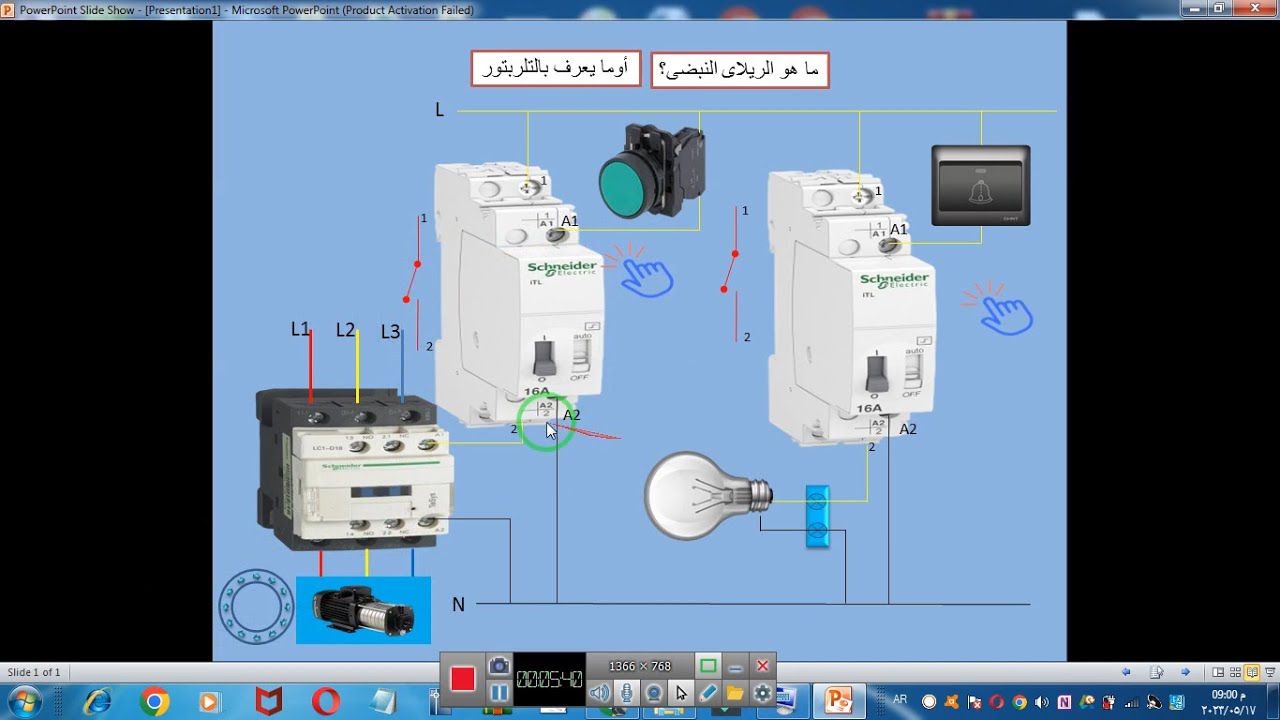Open the recorder pencil drawing tool

tap(708, 692)
